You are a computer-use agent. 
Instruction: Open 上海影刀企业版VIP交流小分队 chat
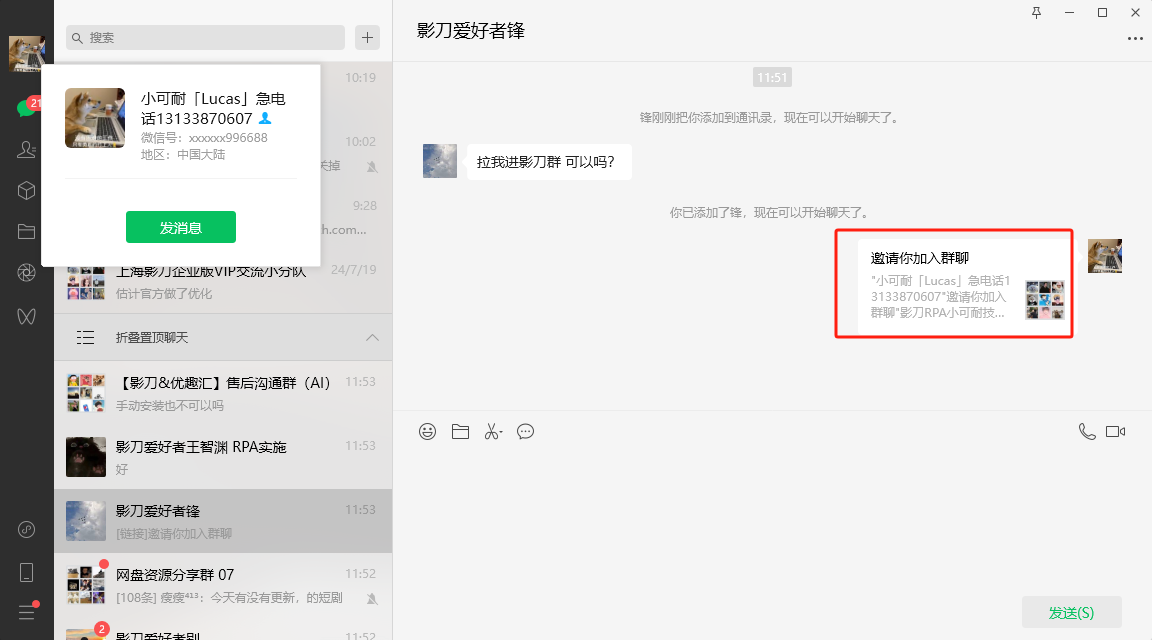223,281
